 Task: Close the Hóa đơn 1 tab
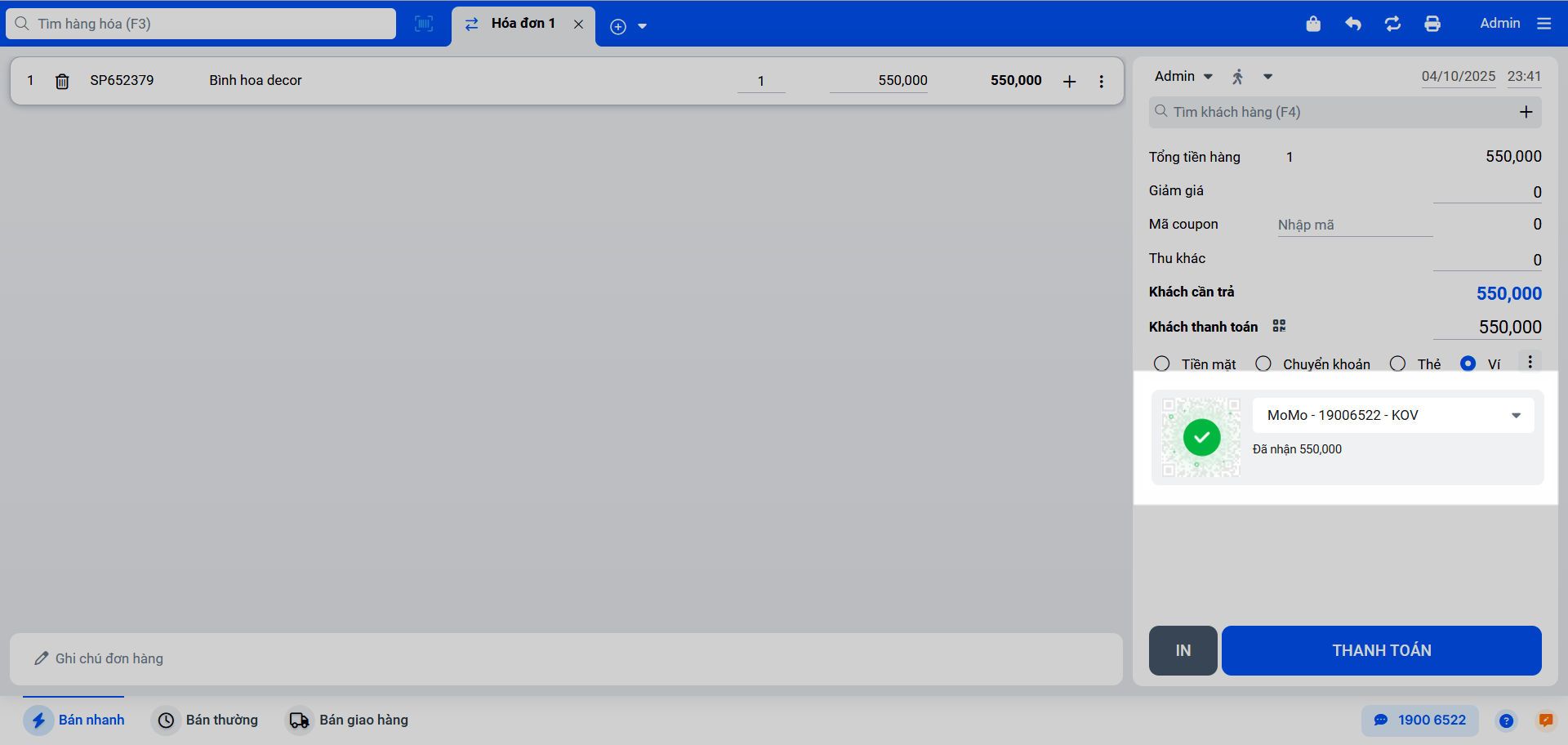tap(578, 24)
